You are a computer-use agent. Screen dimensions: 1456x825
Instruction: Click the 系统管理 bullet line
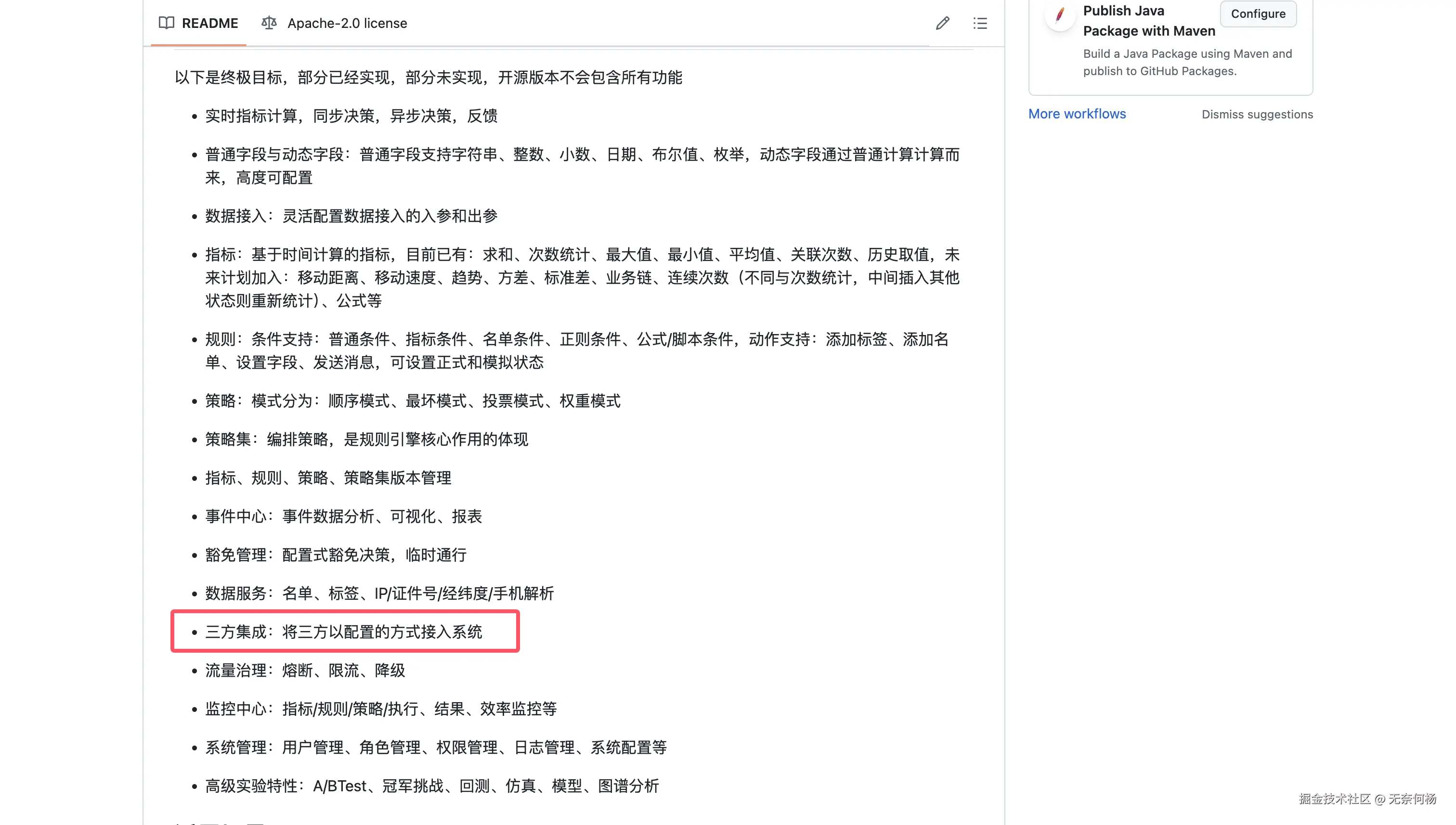(435, 748)
